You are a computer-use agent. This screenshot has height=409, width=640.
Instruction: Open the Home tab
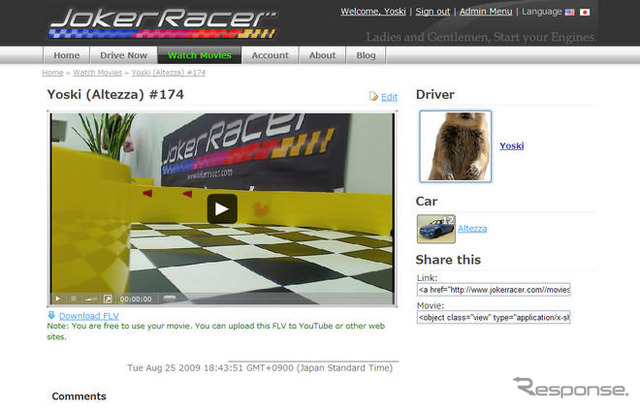(67, 55)
